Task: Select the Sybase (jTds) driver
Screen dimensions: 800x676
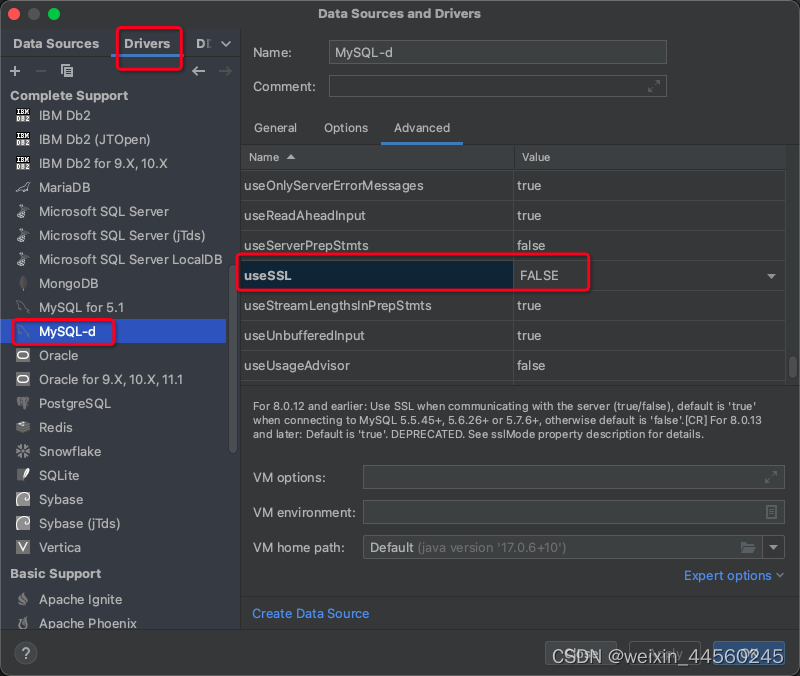Action: coord(80,523)
